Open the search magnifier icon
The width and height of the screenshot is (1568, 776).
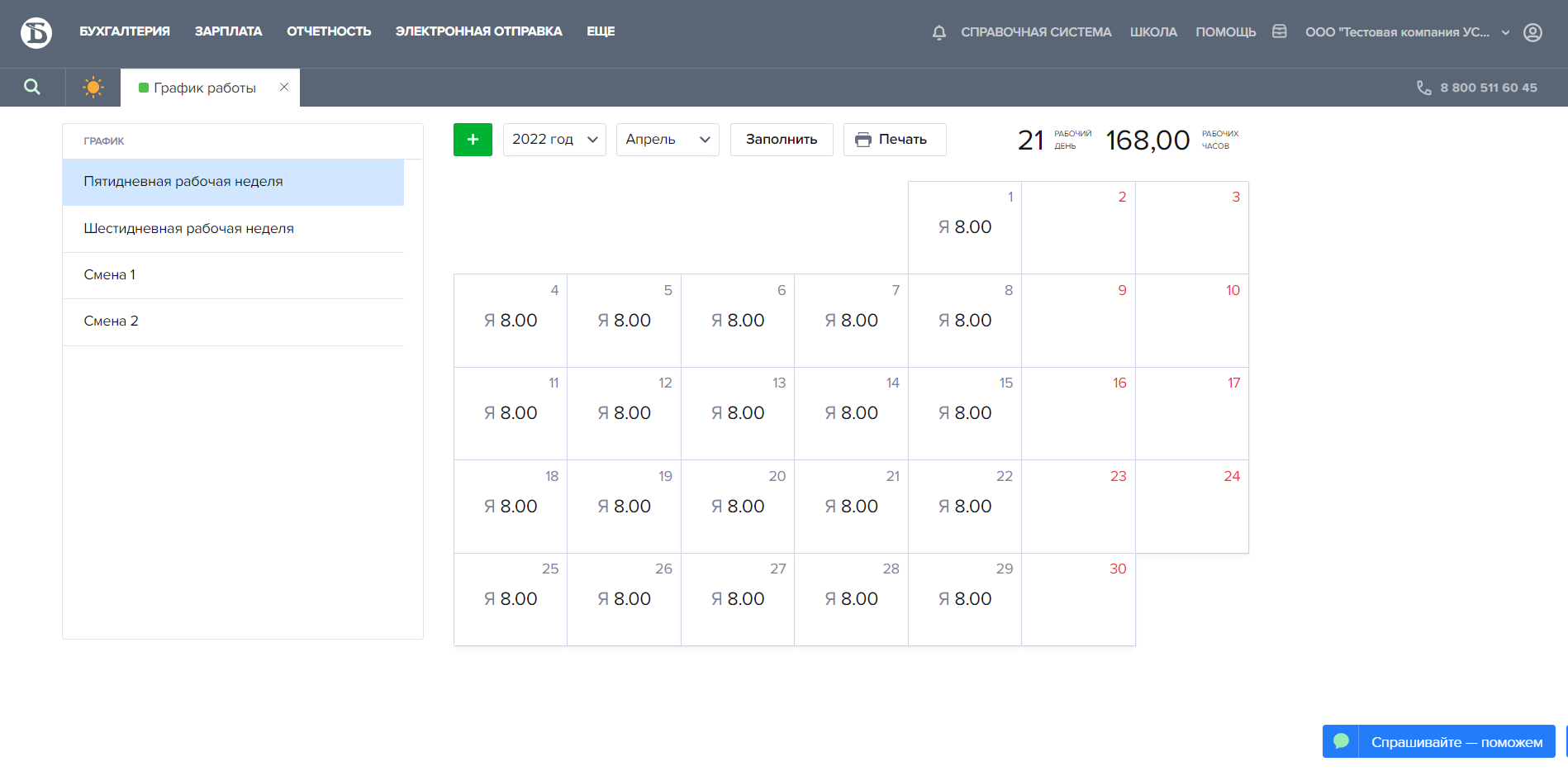pos(32,87)
